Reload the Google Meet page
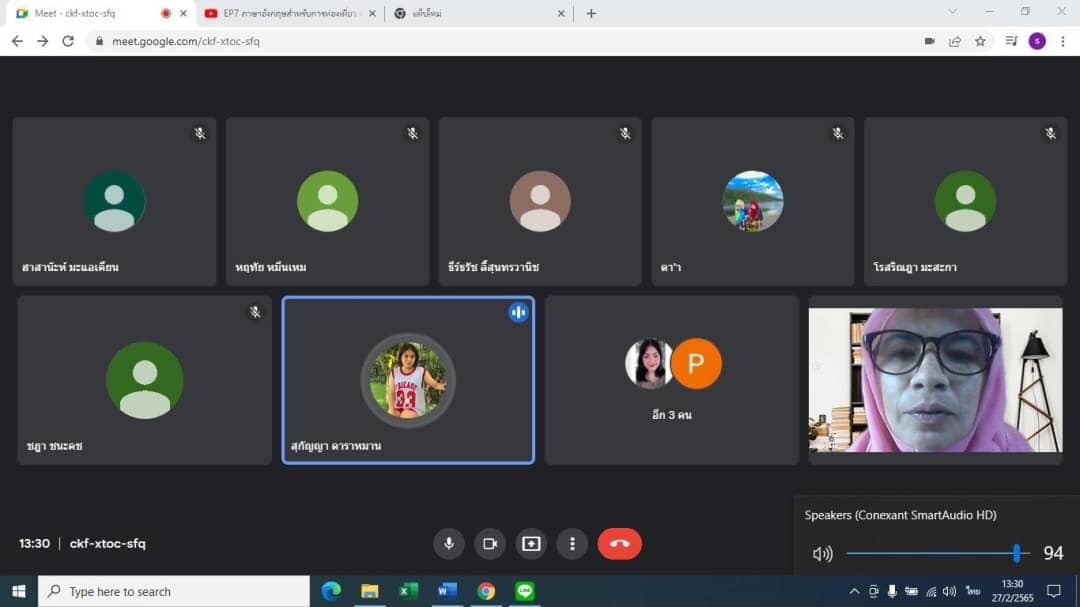This screenshot has height=607, width=1080. (x=68, y=41)
